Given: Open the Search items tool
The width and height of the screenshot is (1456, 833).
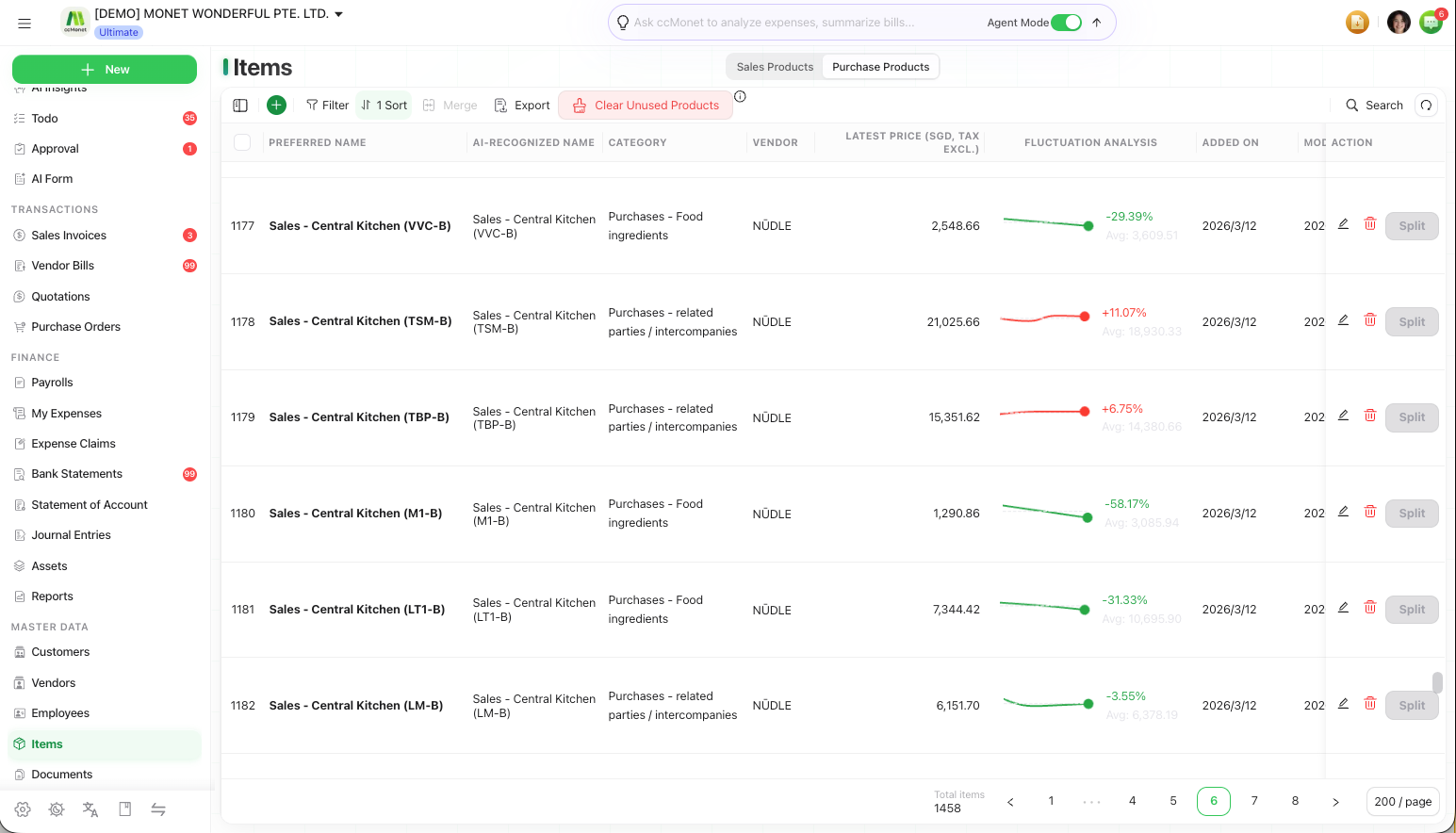Looking at the screenshot, I should 1374,106.
